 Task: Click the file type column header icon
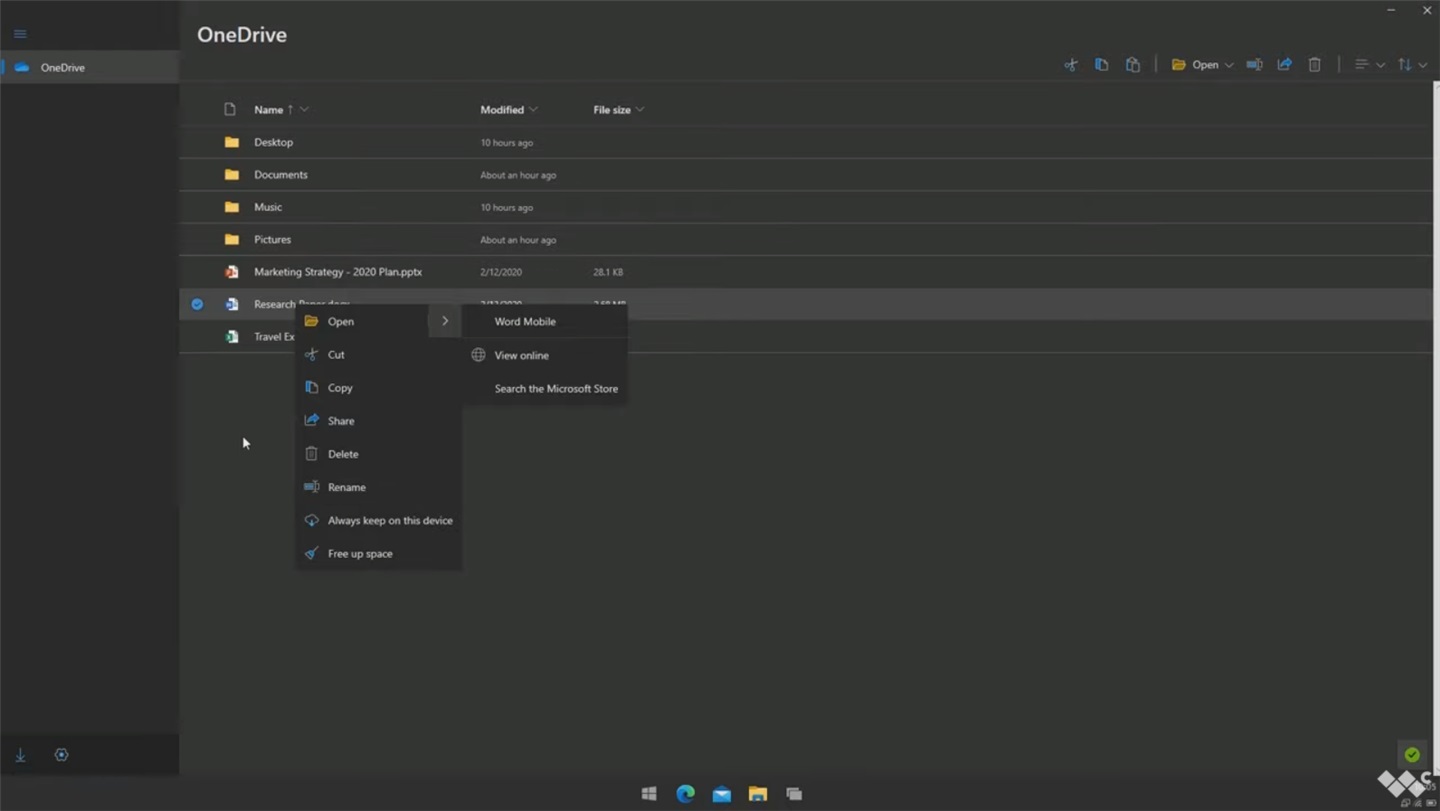coord(230,109)
